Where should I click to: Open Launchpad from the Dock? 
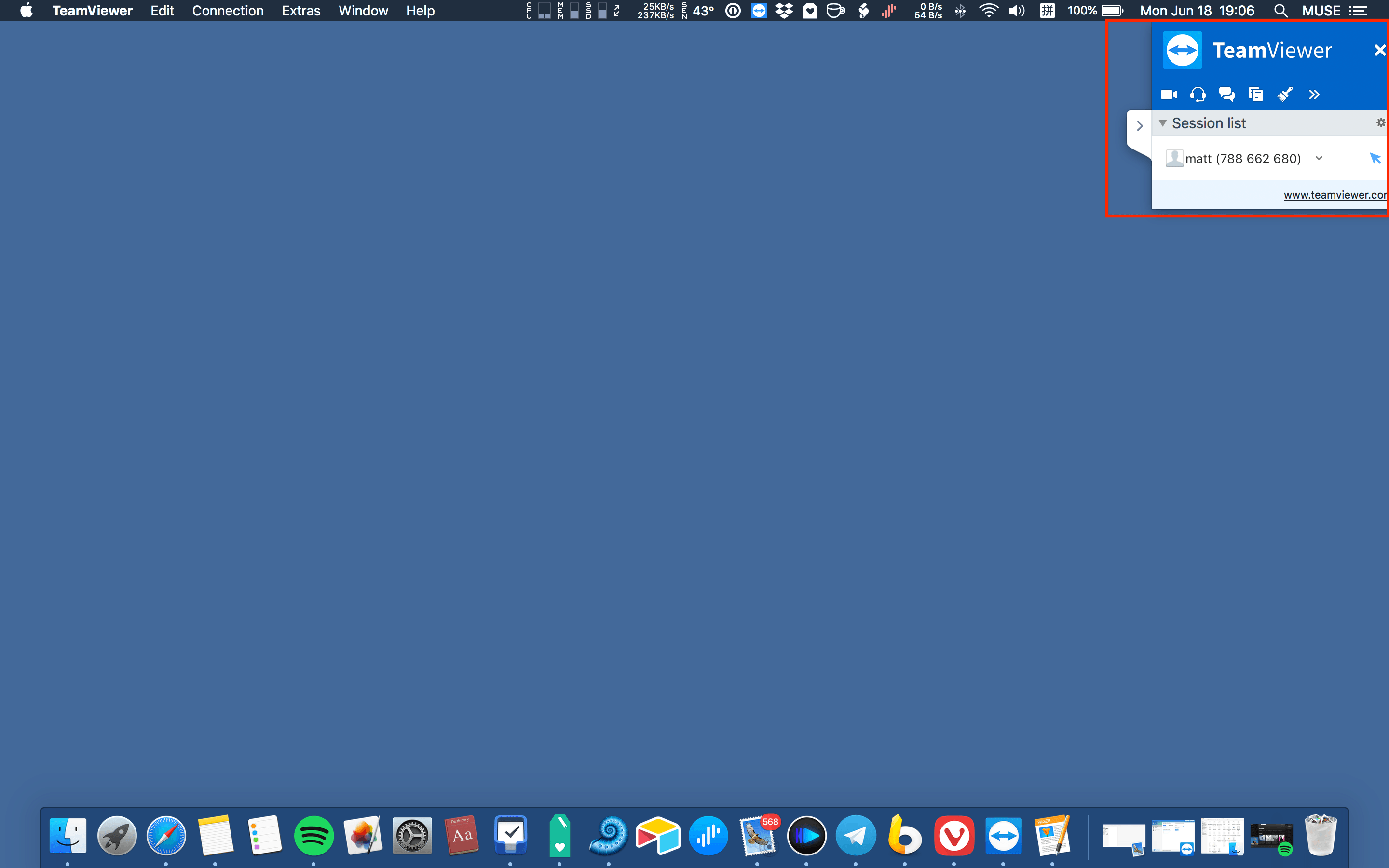pos(117,835)
